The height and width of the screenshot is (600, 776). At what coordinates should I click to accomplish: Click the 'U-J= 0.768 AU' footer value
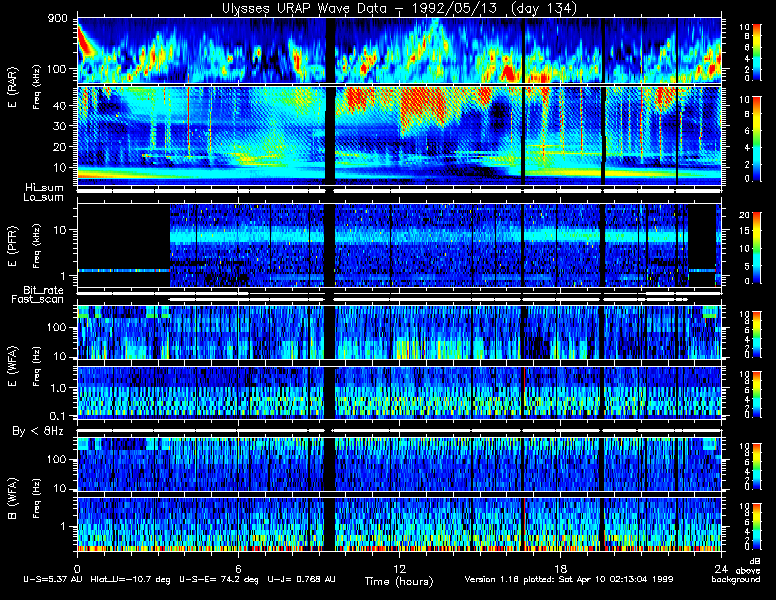coord(301,579)
